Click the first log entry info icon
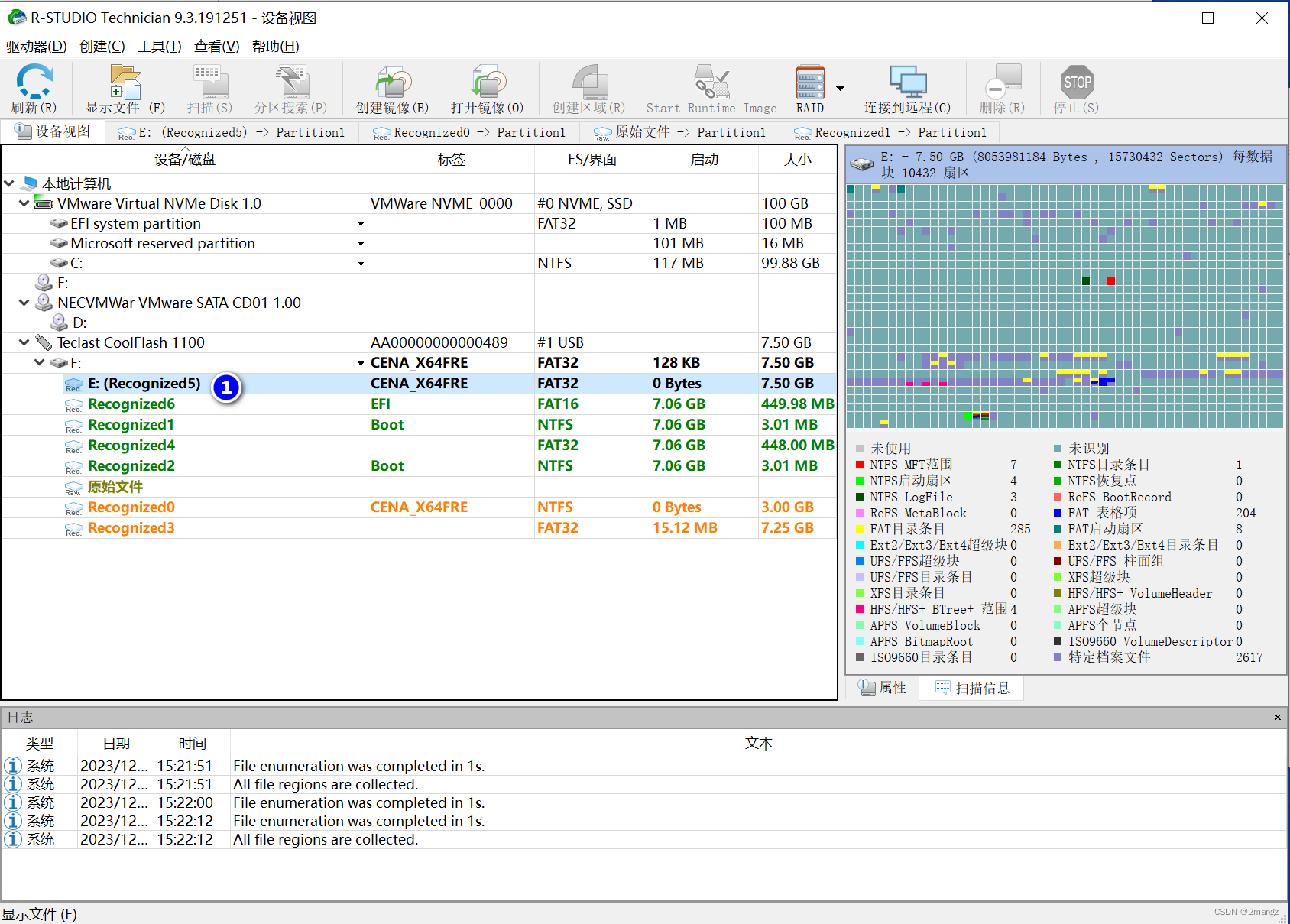Image resolution: width=1290 pixels, height=924 pixels. (x=13, y=766)
